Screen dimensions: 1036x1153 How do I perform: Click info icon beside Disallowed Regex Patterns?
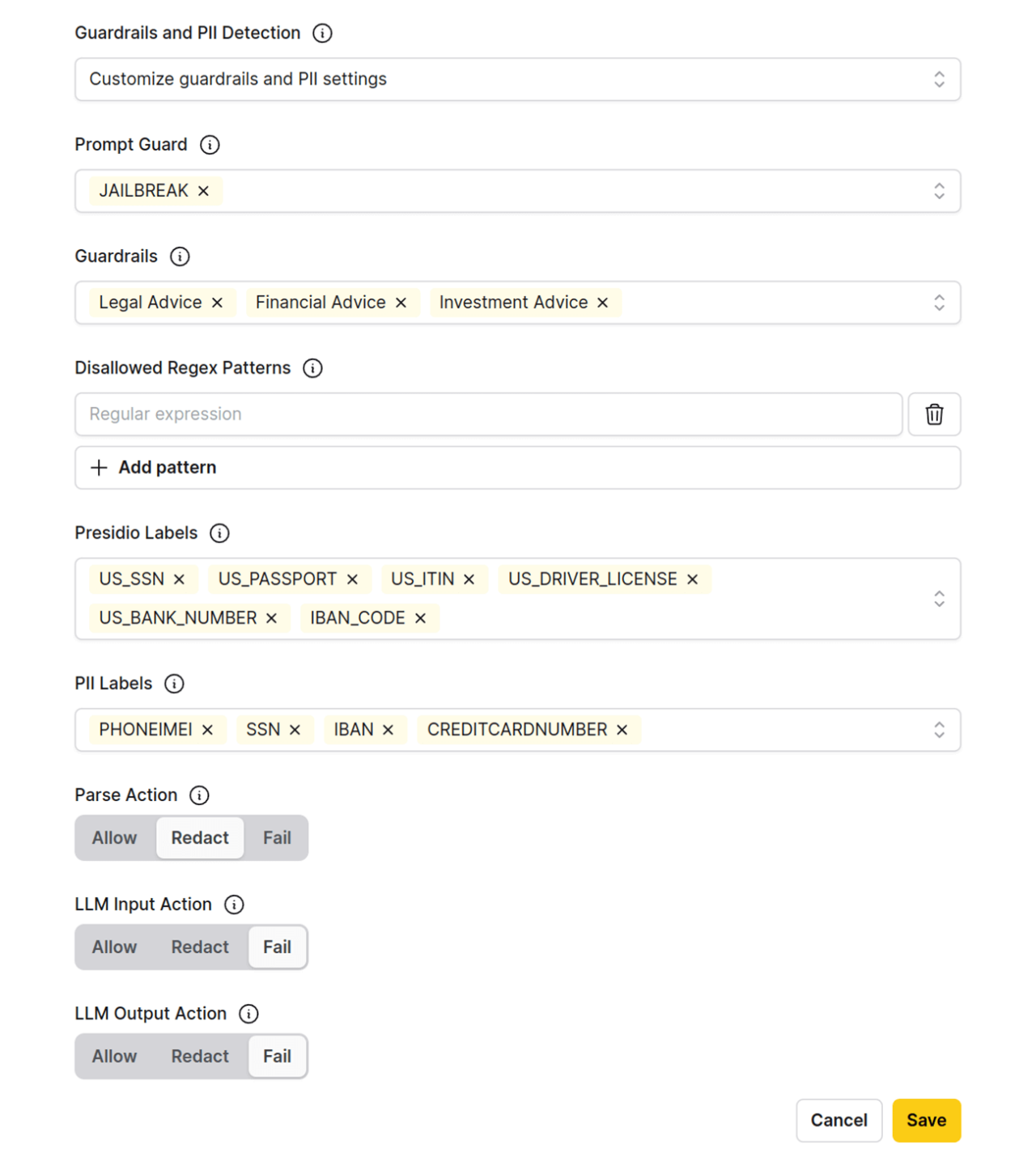tap(312, 368)
